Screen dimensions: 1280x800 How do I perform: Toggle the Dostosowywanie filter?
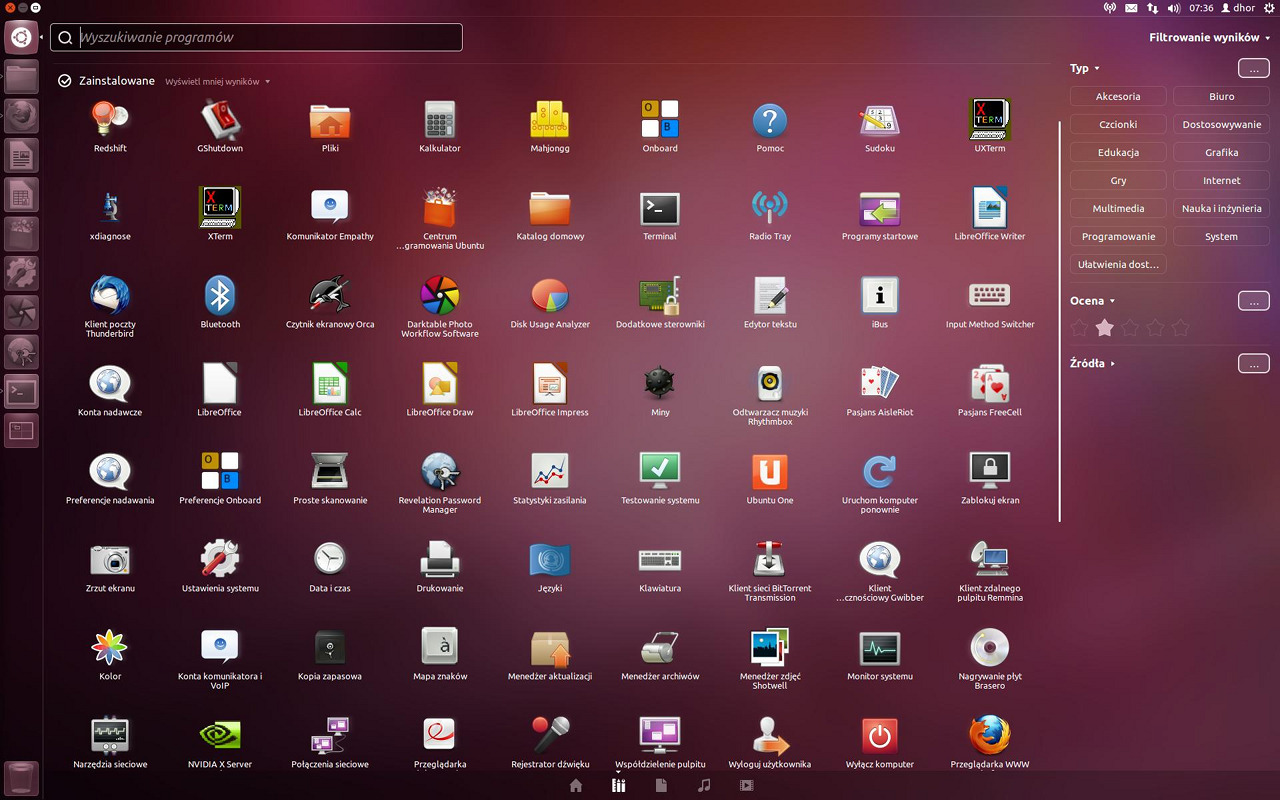1221,125
